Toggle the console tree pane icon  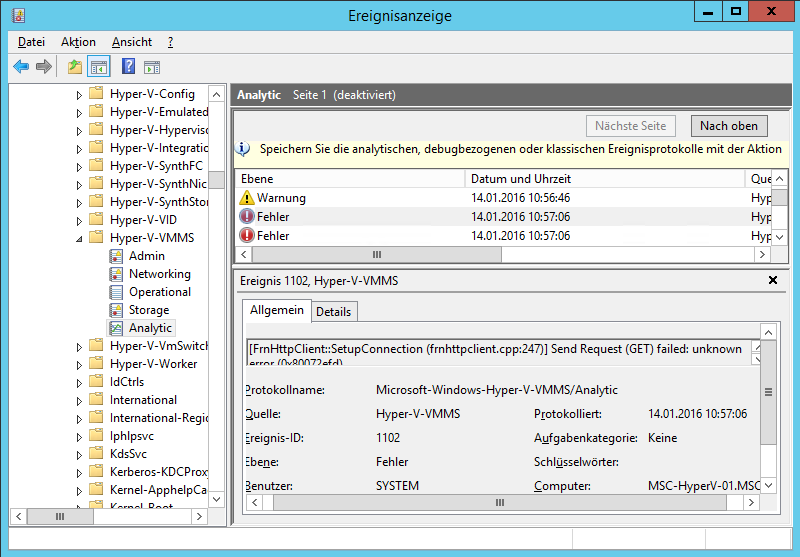(99, 67)
